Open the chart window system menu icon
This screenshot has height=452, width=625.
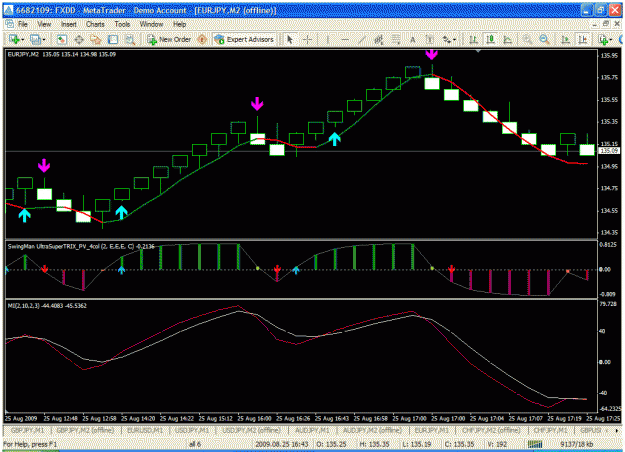9,24
